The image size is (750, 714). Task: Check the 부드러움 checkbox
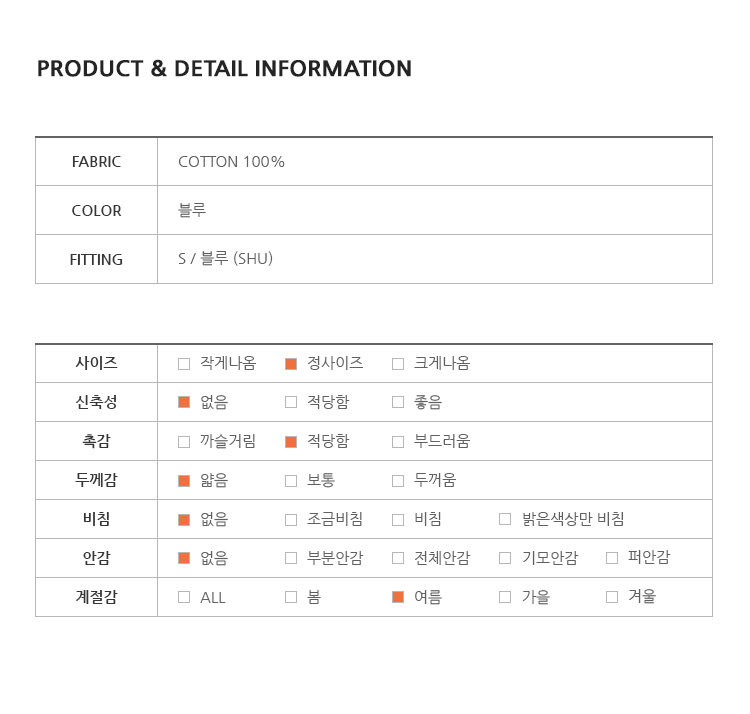(x=398, y=441)
